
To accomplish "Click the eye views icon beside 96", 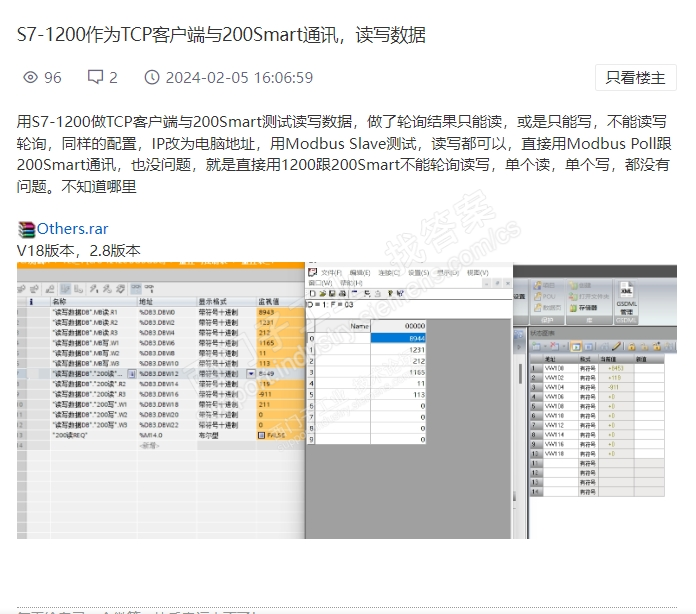I will tap(31, 78).
